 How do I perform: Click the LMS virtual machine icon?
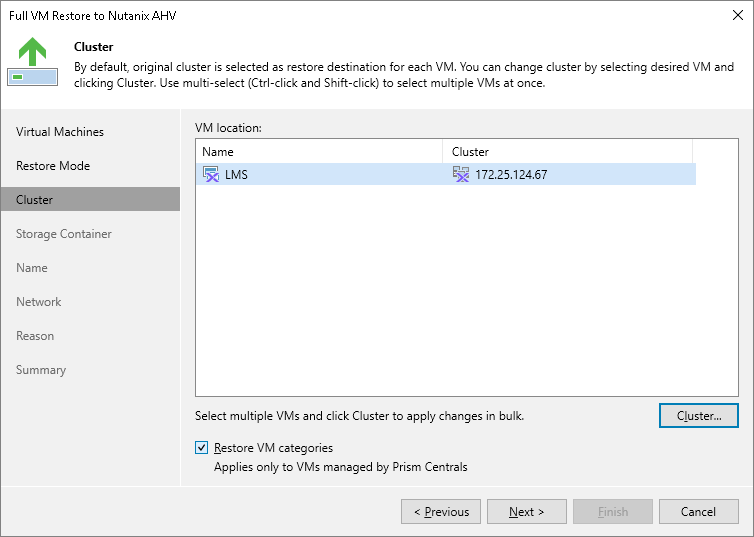coord(211,175)
